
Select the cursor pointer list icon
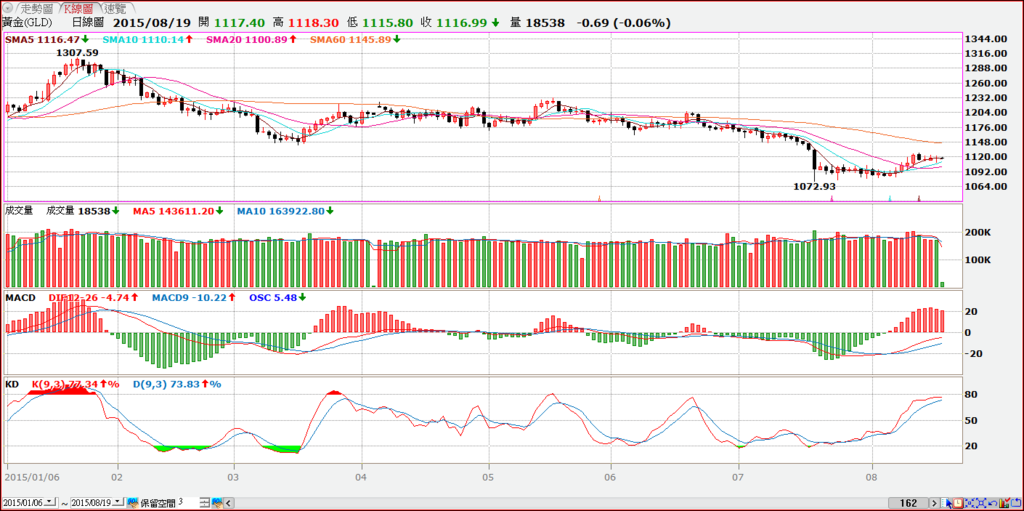tap(946, 503)
